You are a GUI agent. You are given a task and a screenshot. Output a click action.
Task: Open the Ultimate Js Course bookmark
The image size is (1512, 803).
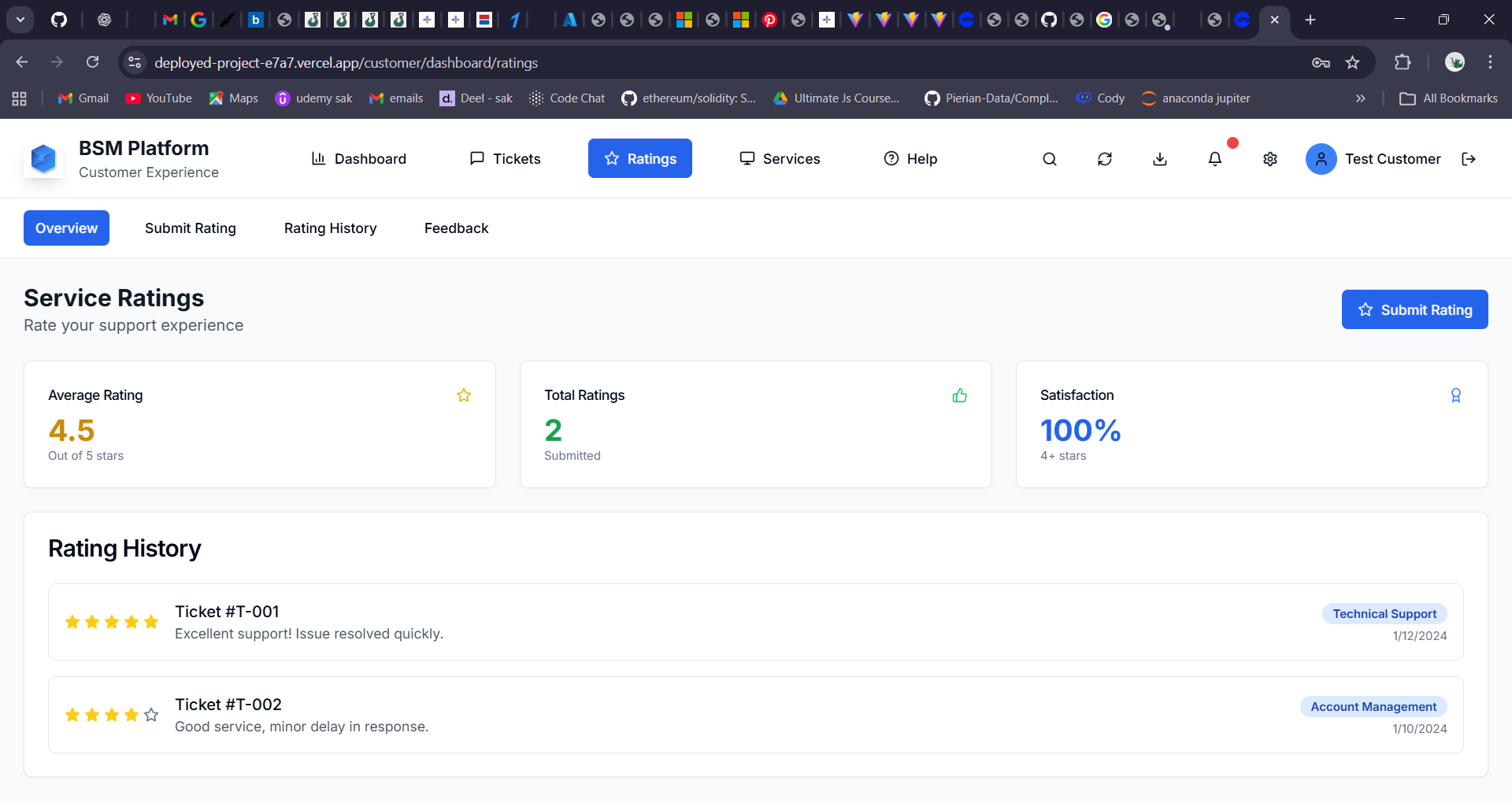pyautogui.click(x=836, y=98)
